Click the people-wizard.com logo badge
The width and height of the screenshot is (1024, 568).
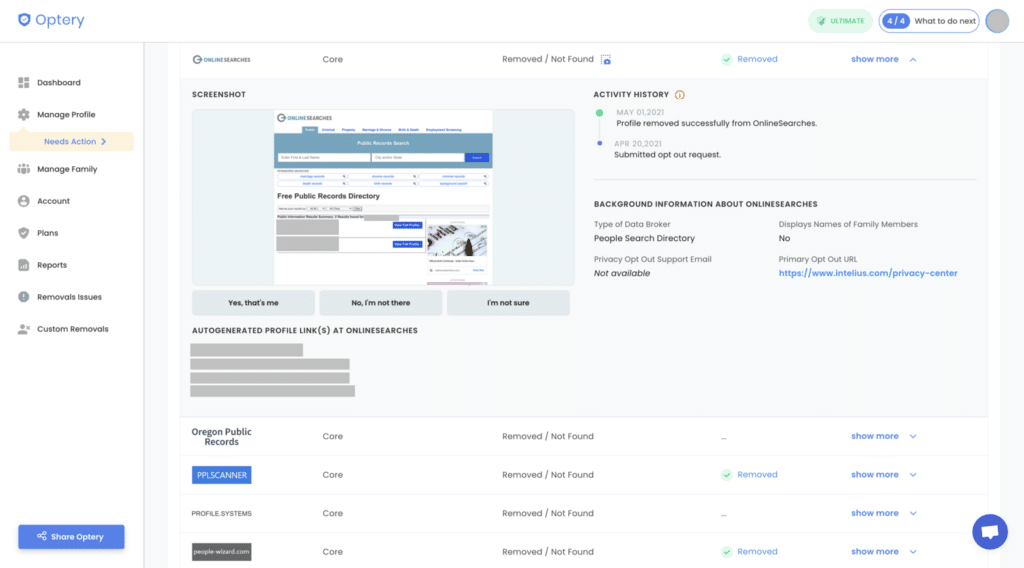[221, 552]
